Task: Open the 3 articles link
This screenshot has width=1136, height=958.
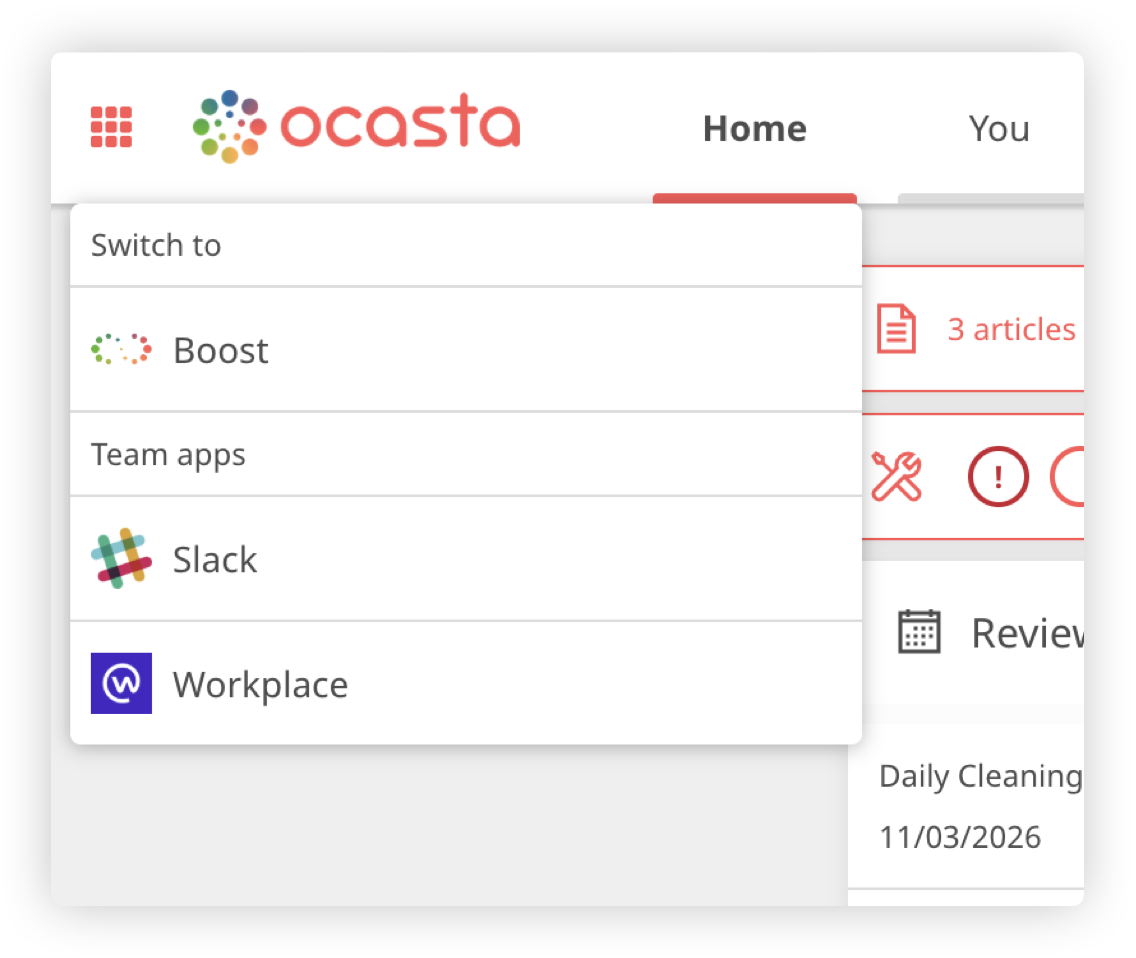Action: [x=1011, y=330]
